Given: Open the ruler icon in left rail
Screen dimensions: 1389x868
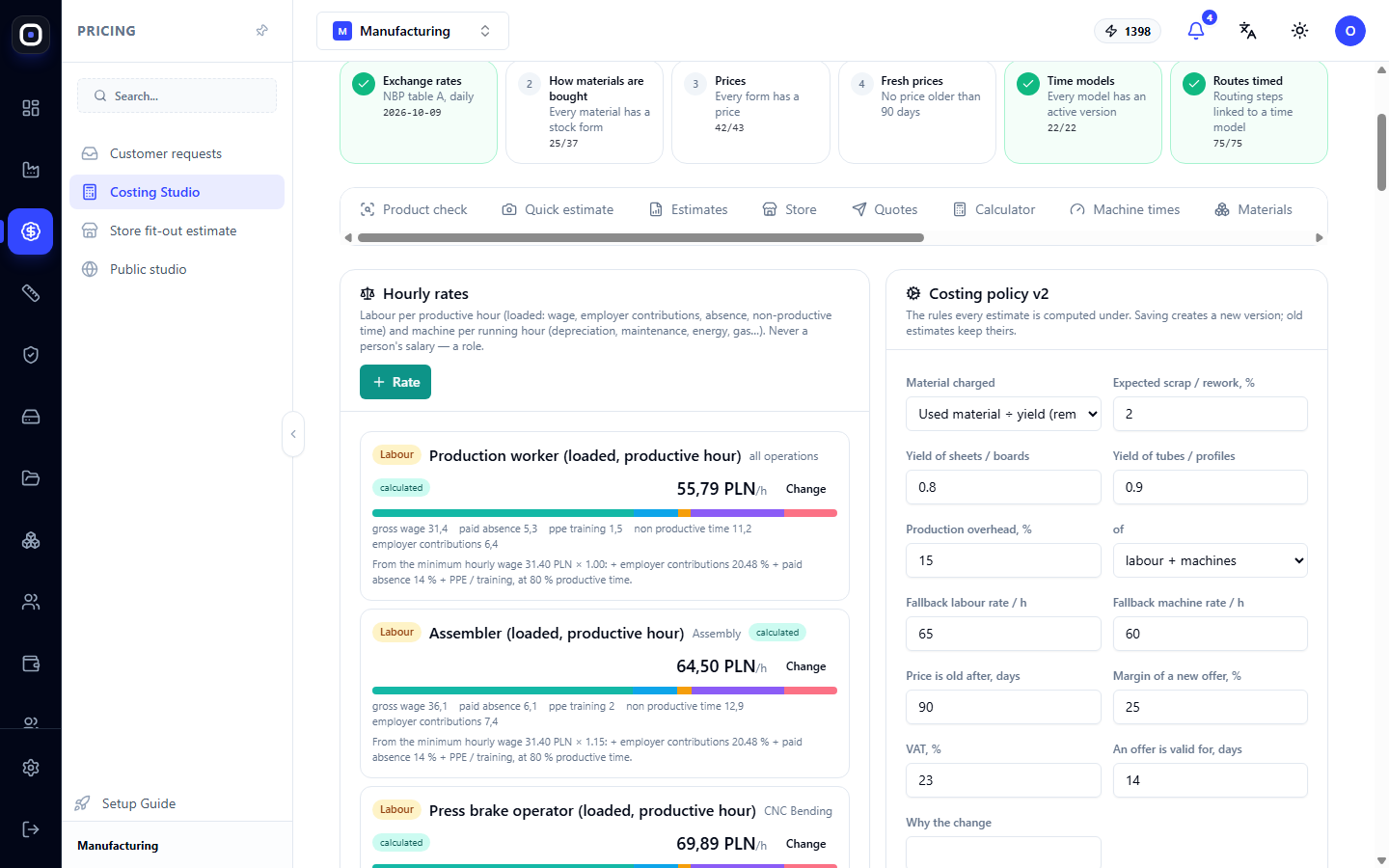Looking at the screenshot, I should 31,293.
